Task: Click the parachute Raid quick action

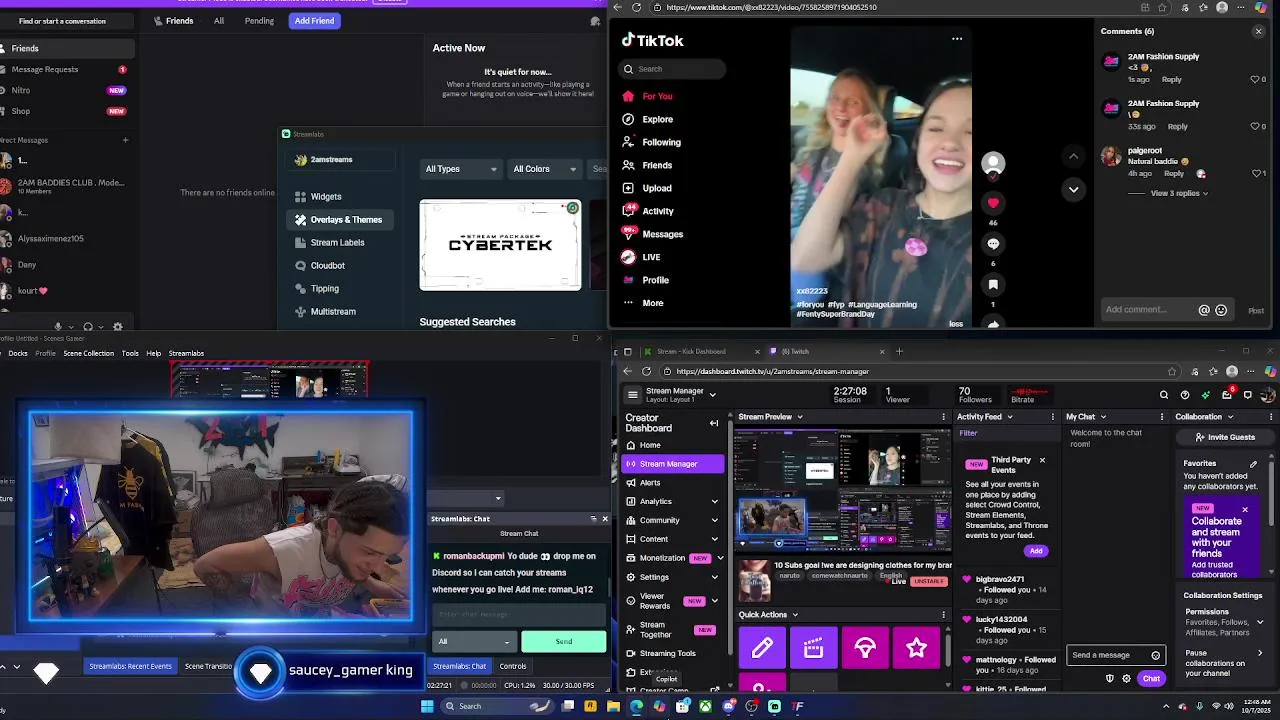Action: (x=865, y=649)
